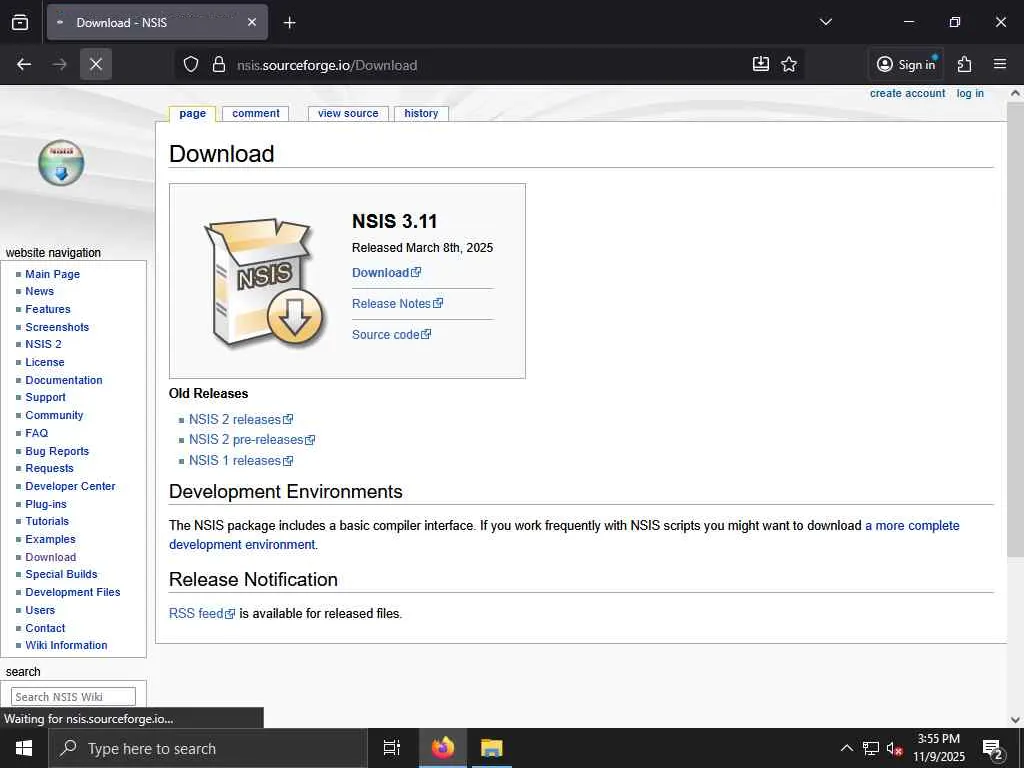Open Plug-ins in website navigation
The image size is (1024, 768).
[x=46, y=504]
